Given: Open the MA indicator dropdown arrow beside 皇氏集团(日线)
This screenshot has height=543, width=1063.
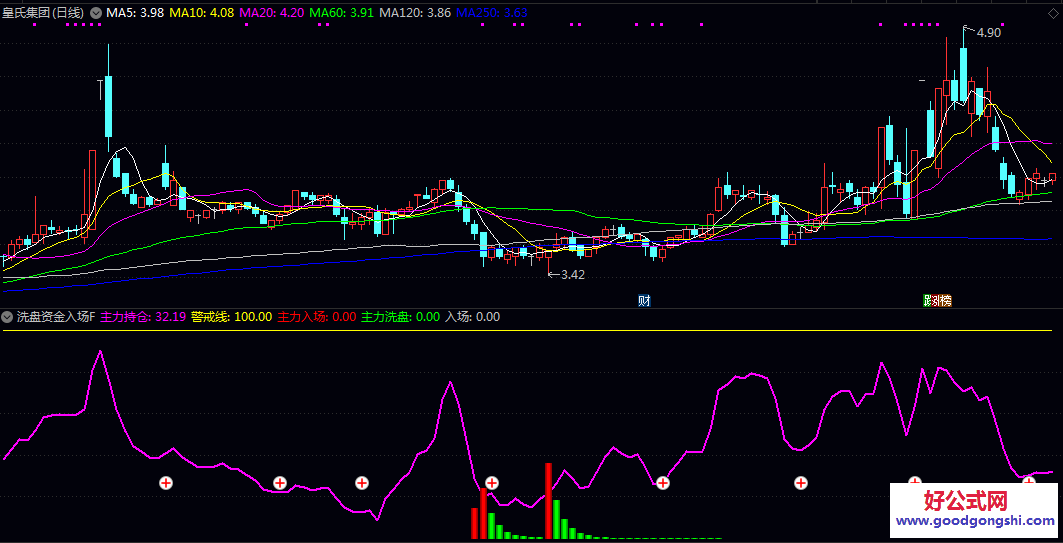Looking at the screenshot, I should coord(96,13).
